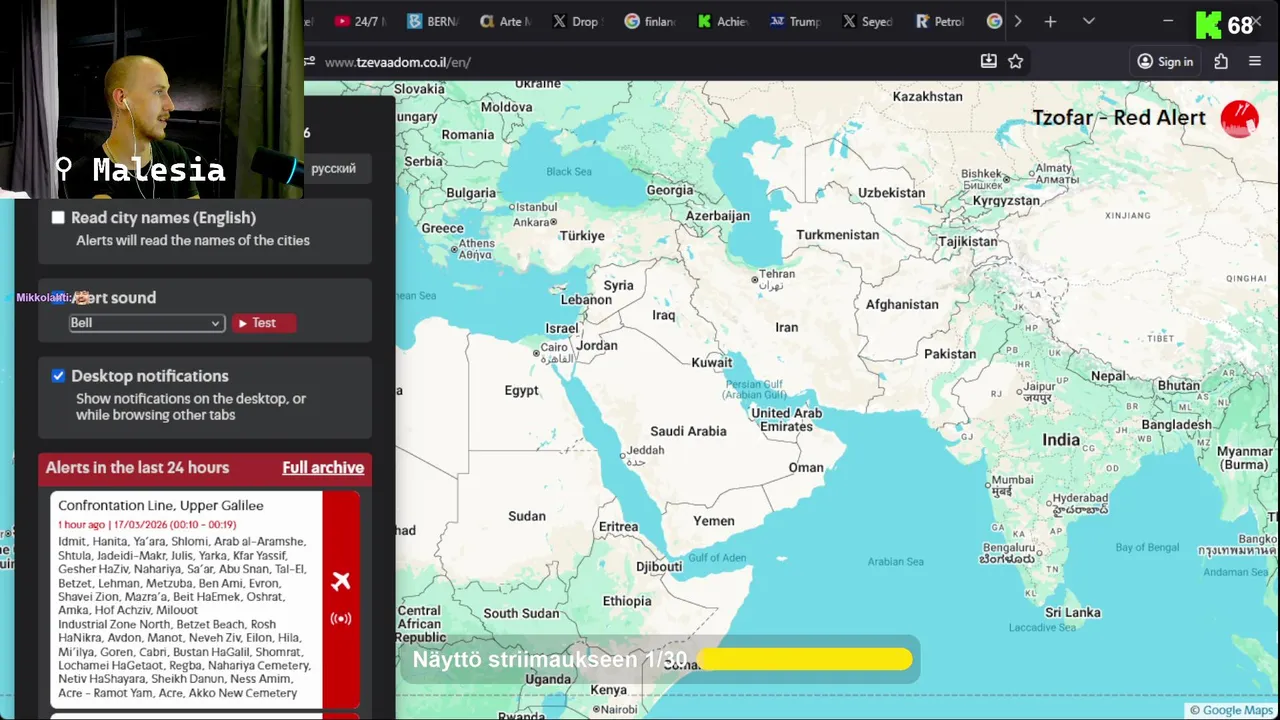Viewport: 1280px width, 720px height.
Task: Click the Alerts in the last 24 hours heading
Action: click(x=137, y=468)
